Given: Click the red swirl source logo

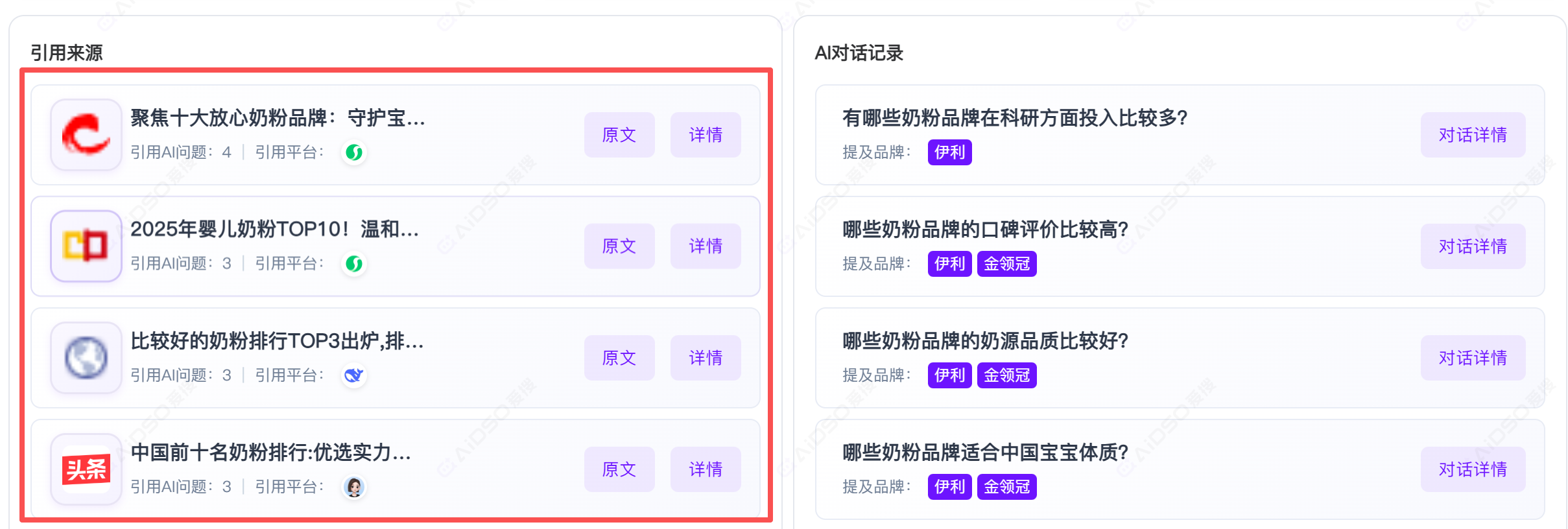Looking at the screenshot, I should click(x=86, y=135).
